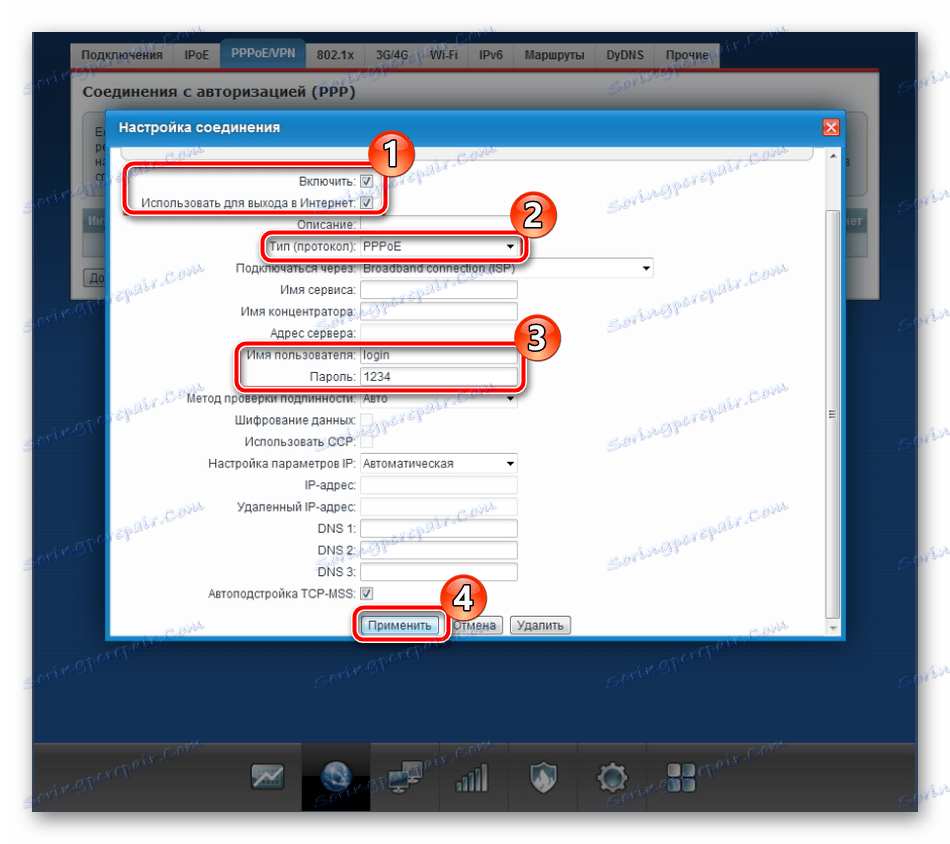Open the home network computers icon
Screen dimensions: 950x844
point(405,777)
